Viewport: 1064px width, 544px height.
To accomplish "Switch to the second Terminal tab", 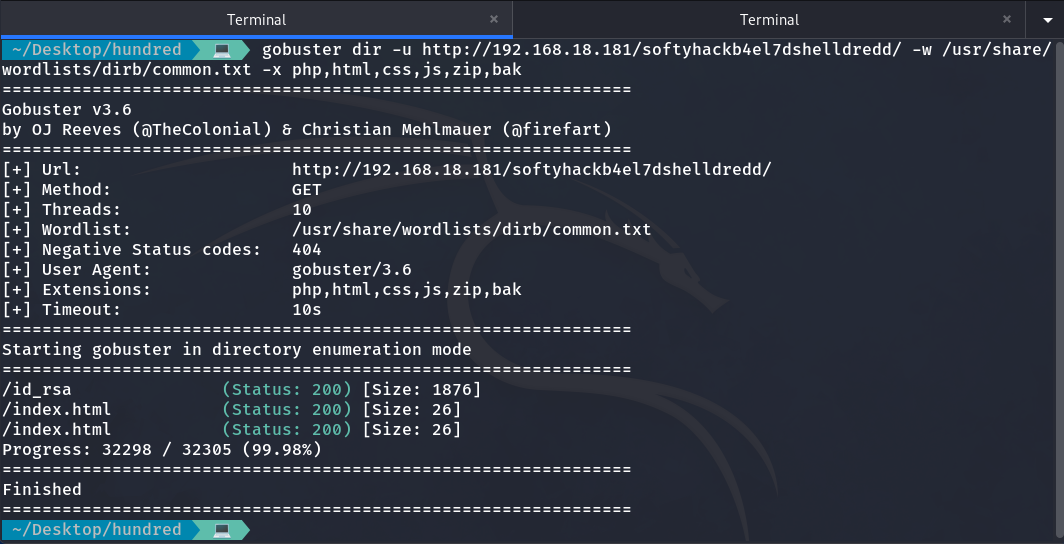I will coord(769,19).
